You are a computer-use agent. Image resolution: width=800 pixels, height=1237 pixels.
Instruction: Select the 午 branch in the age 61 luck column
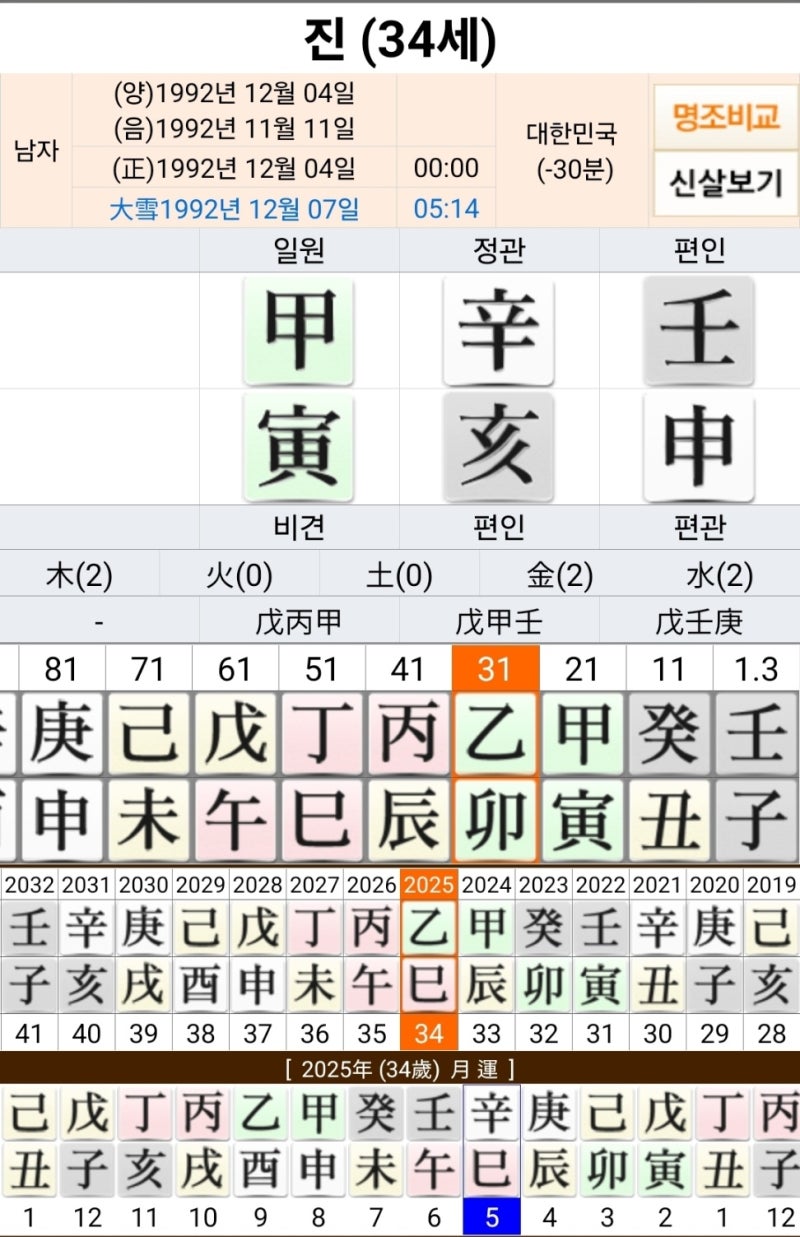pos(235,820)
